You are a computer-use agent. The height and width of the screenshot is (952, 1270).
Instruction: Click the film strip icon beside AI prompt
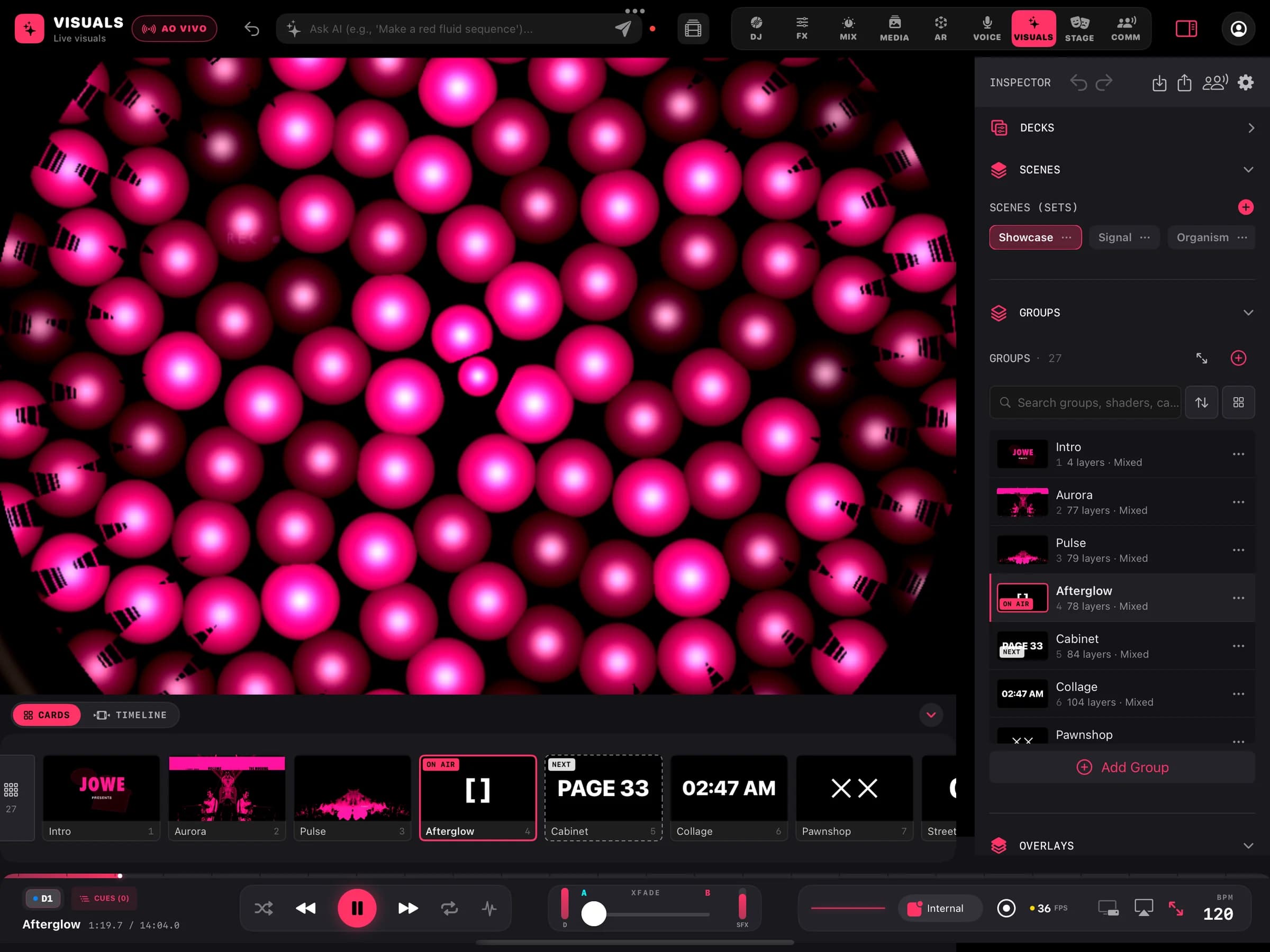693,28
